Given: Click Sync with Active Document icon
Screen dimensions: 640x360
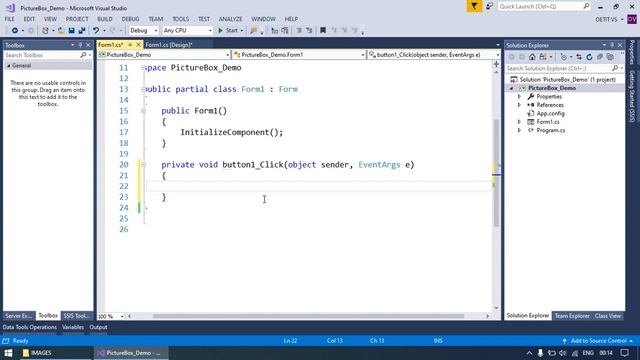Looking at the screenshot, I should point(579,57).
